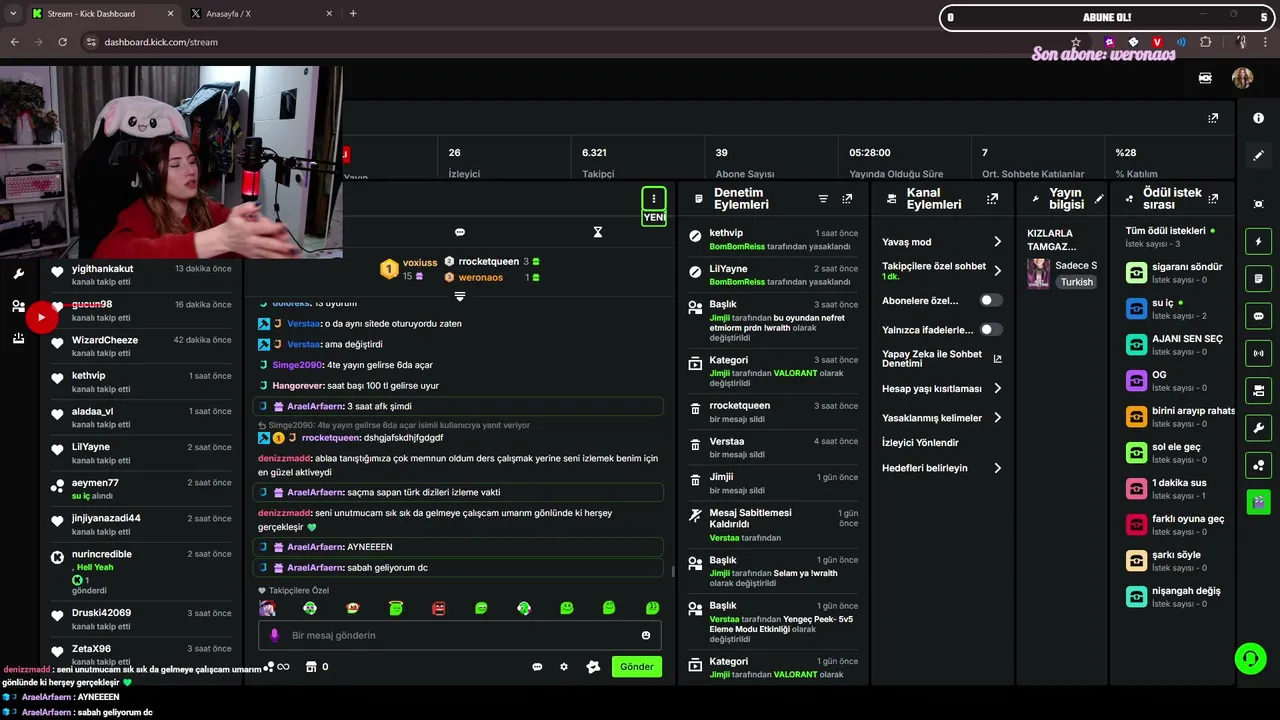Open the green support headset button
Viewport: 1280px width, 720px height.
[x=1250, y=658]
